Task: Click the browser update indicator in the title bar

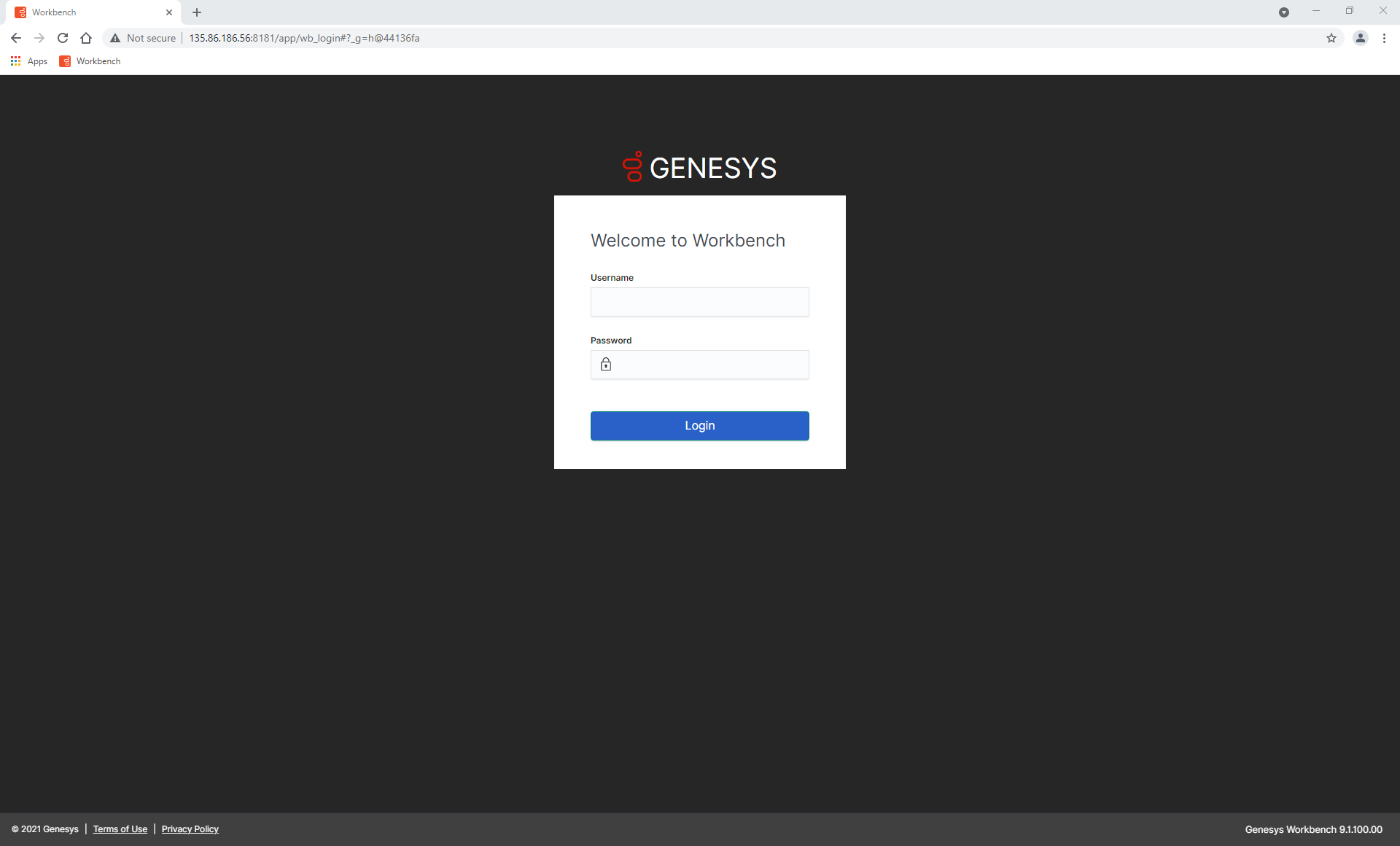Action: pos(1284,12)
